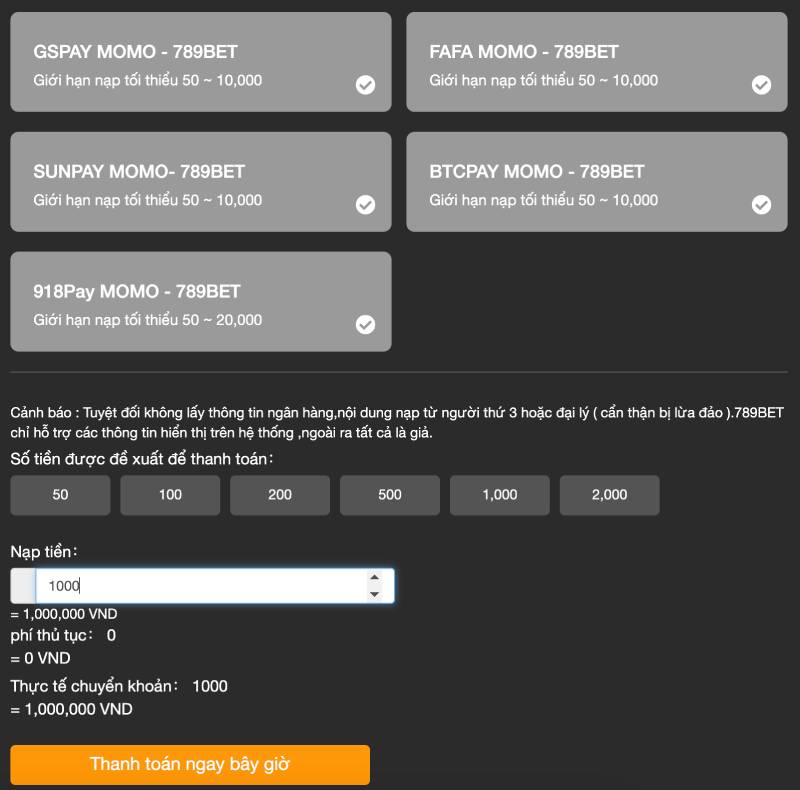The width and height of the screenshot is (800, 790).
Task: Click the increment arrow on amount stepper
Action: (x=373, y=575)
